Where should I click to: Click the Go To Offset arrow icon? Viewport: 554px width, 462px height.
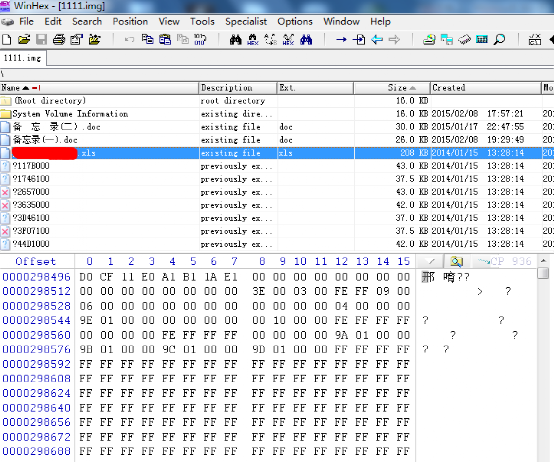click(x=341, y=40)
